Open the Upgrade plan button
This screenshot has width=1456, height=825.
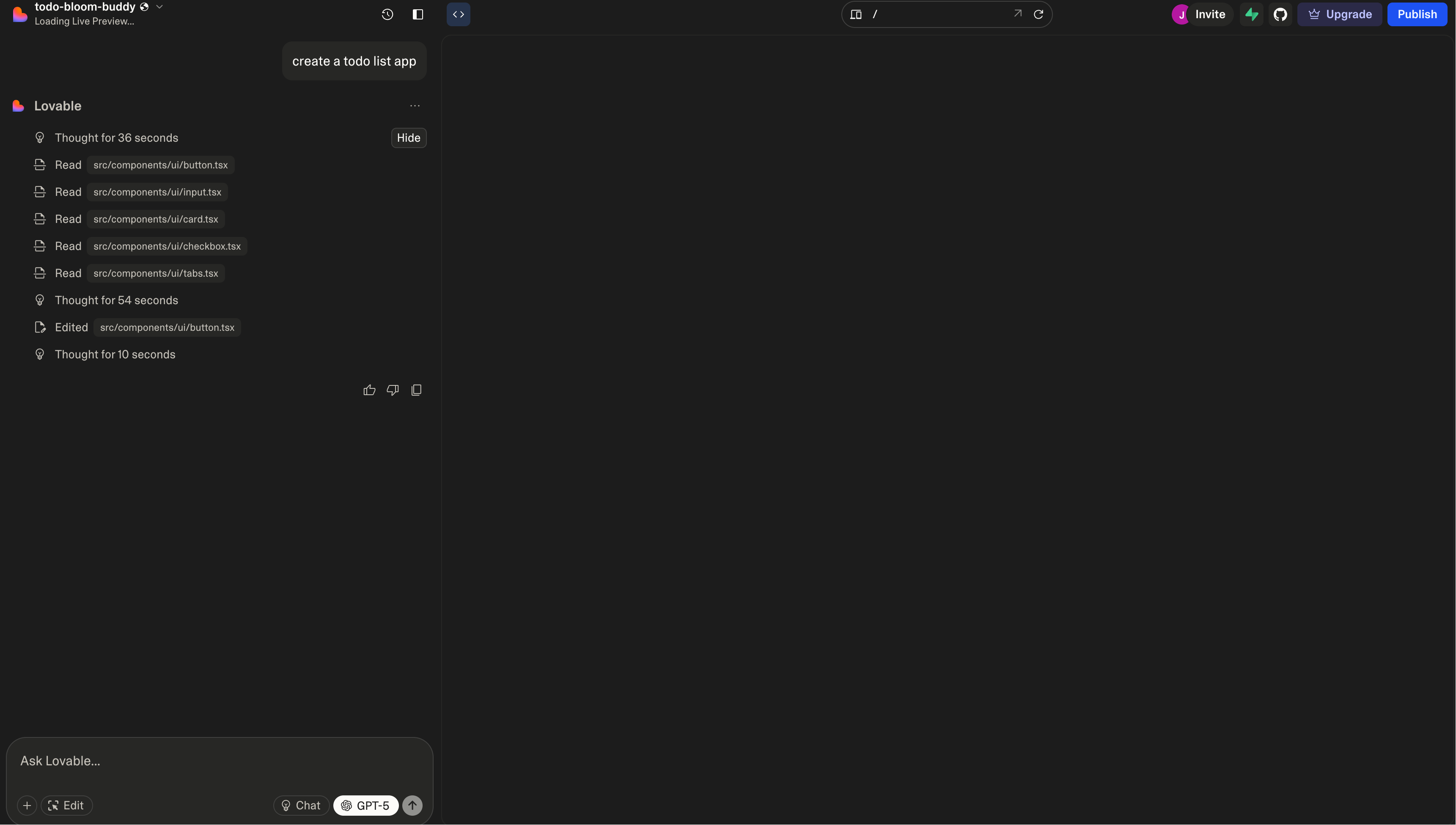1340,14
